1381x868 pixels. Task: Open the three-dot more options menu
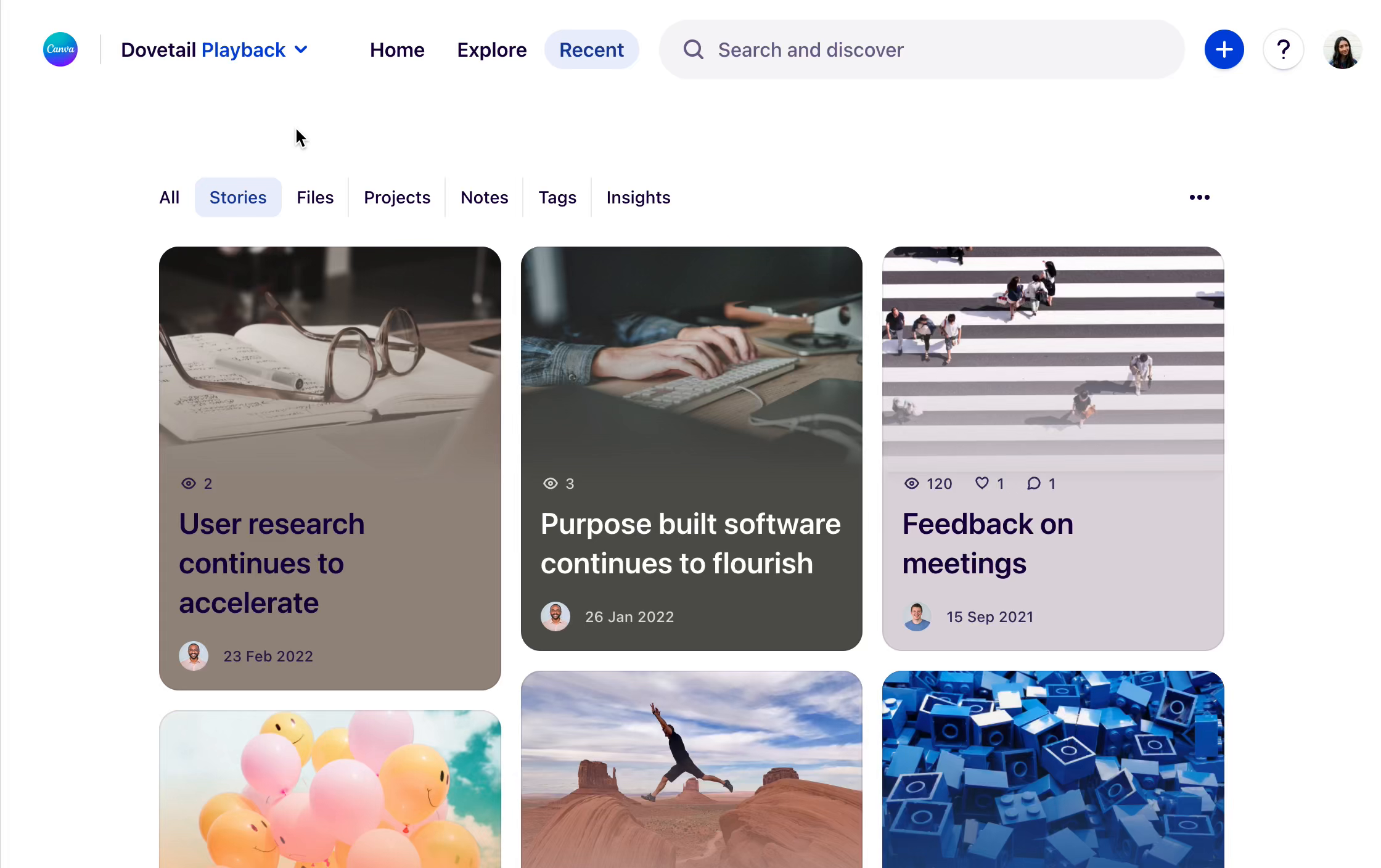pyautogui.click(x=1199, y=197)
